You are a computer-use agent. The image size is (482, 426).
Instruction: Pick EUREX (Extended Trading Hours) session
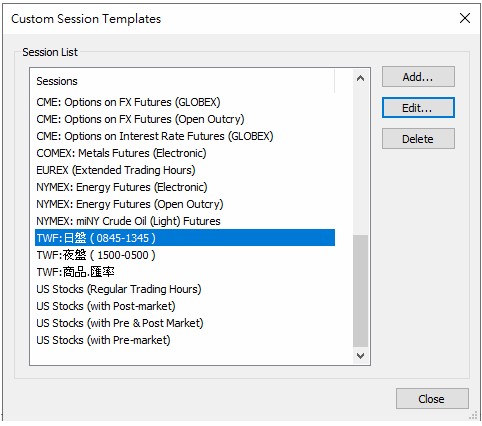point(185,170)
